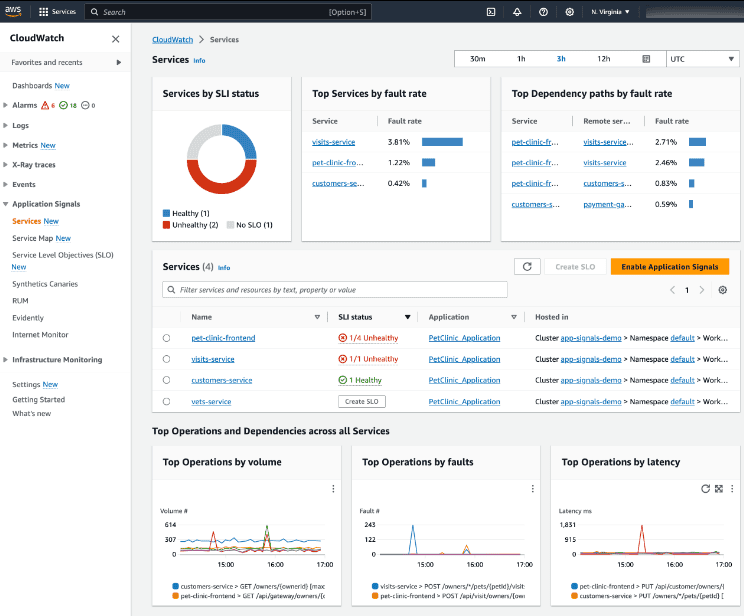Open the UTC timezone dropdown
The height and width of the screenshot is (616, 744).
[703, 59]
